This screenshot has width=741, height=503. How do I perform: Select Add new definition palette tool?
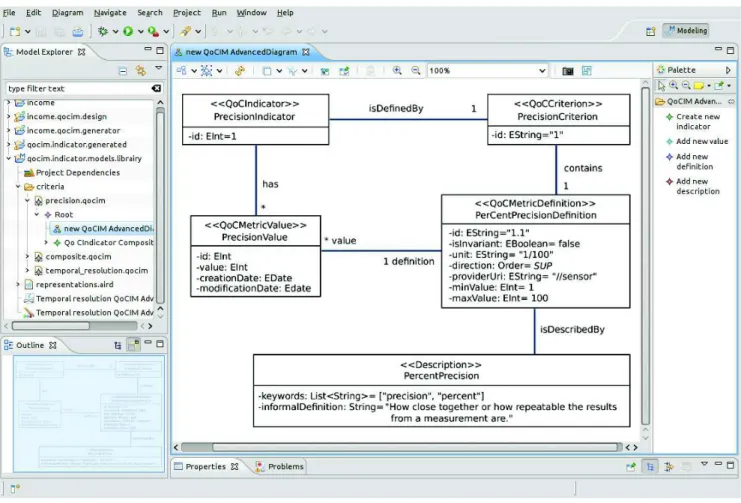coord(689,162)
